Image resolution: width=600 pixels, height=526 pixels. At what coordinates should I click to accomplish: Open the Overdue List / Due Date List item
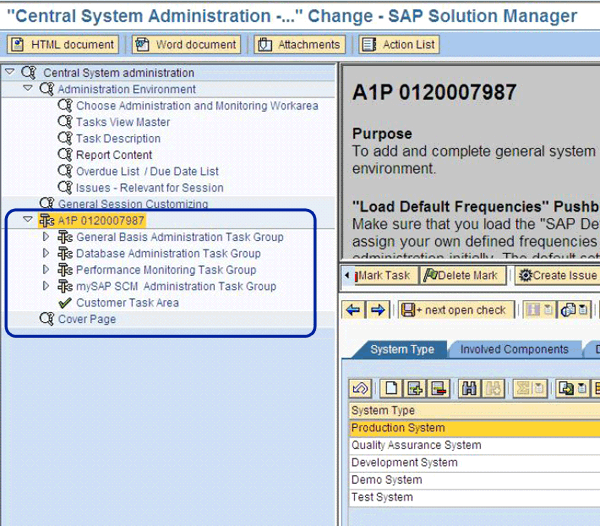146,171
